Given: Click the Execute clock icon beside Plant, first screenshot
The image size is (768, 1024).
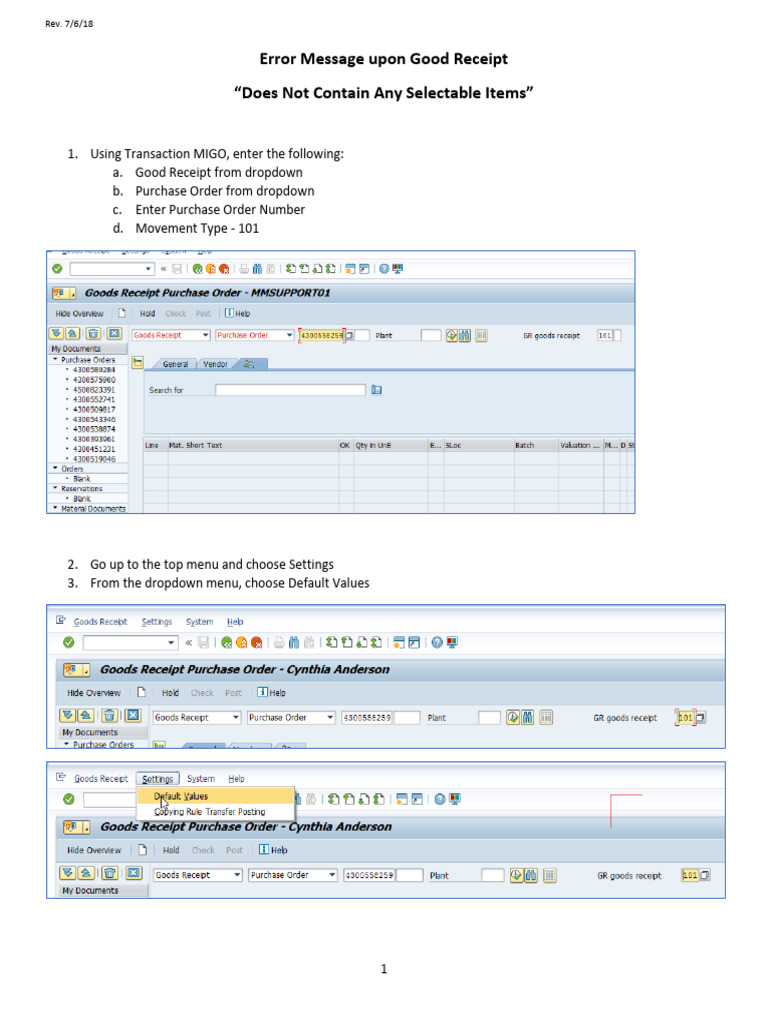Looking at the screenshot, I should (x=452, y=336).
